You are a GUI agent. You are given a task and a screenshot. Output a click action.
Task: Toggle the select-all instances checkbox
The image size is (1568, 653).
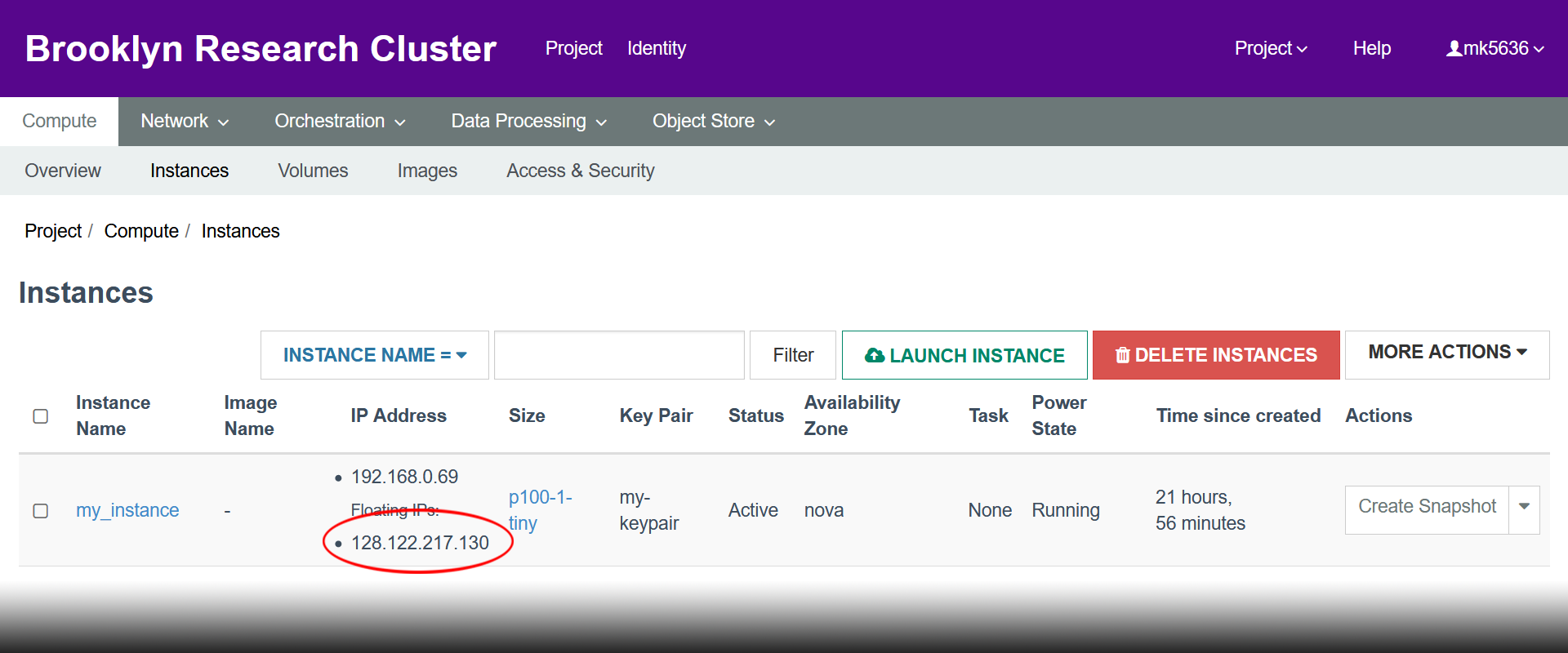coord(41,416)
